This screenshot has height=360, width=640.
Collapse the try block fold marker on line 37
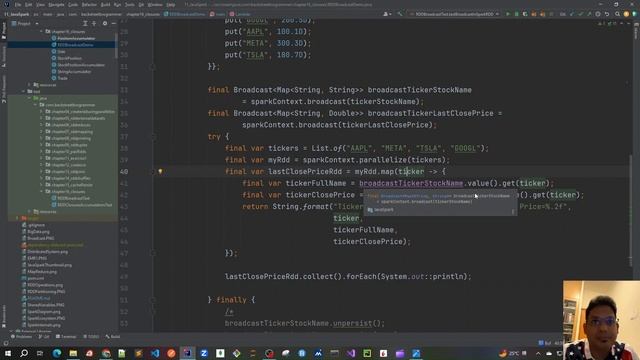tap(153, 137)
